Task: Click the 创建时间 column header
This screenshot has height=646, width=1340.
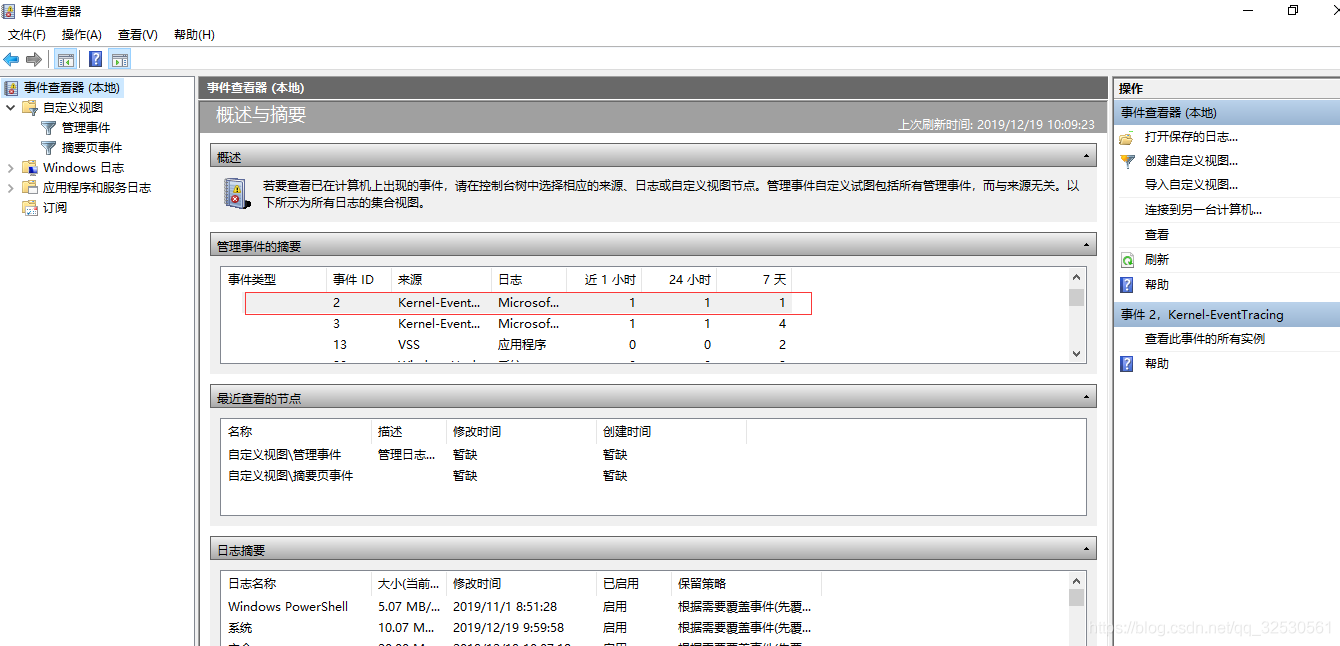Action: [671, 432]
